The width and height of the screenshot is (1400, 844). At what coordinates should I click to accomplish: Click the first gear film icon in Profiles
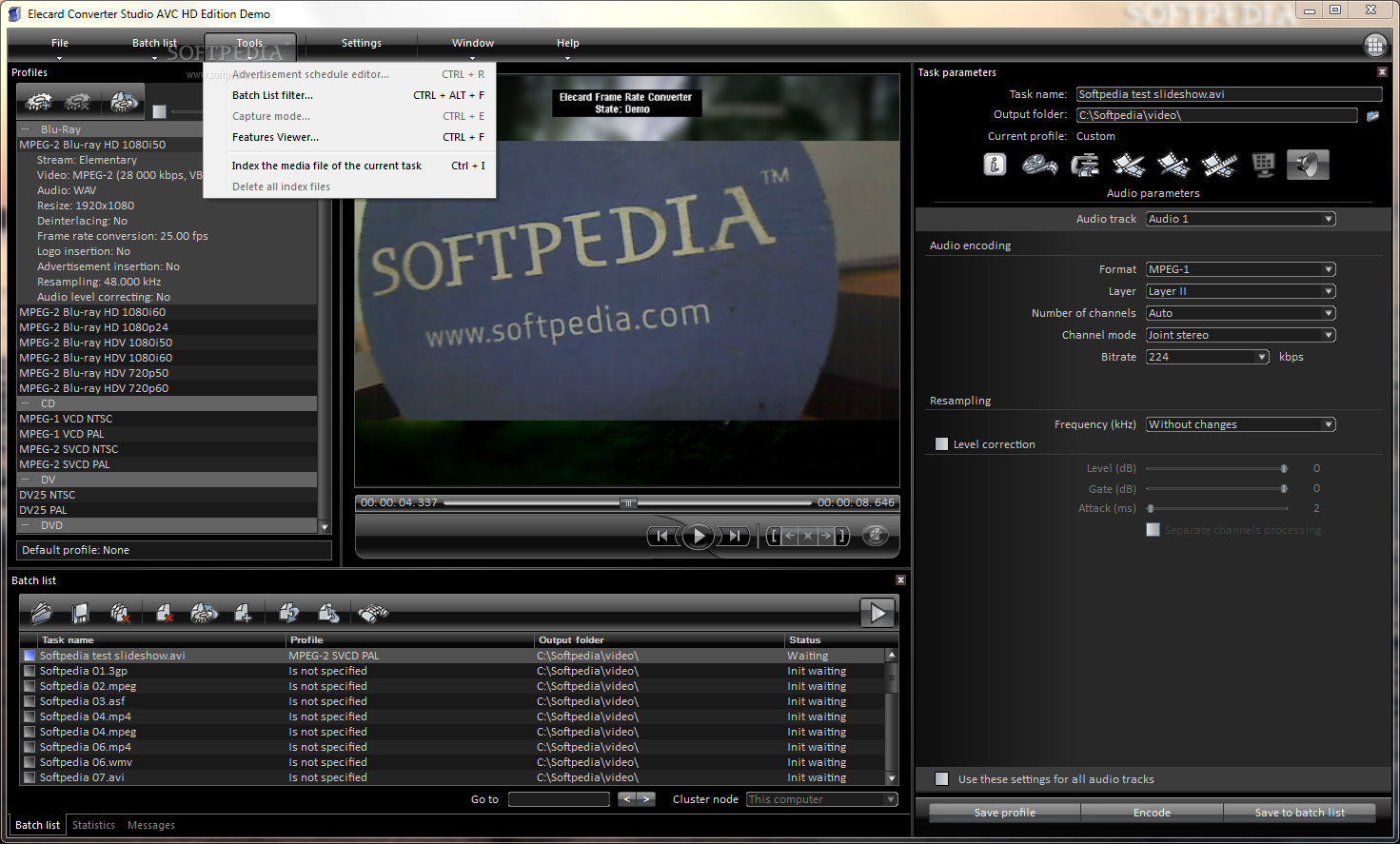point(38,102)
